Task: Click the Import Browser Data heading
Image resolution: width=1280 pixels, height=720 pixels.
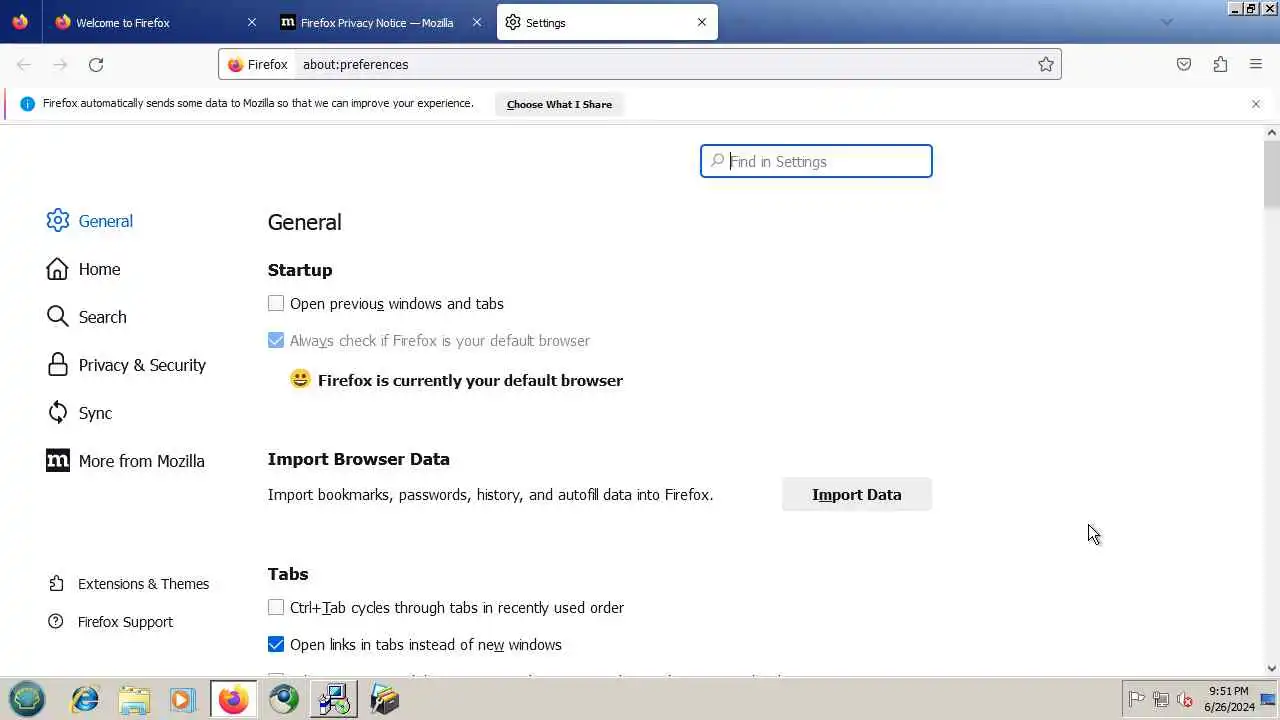Action: 359,459
